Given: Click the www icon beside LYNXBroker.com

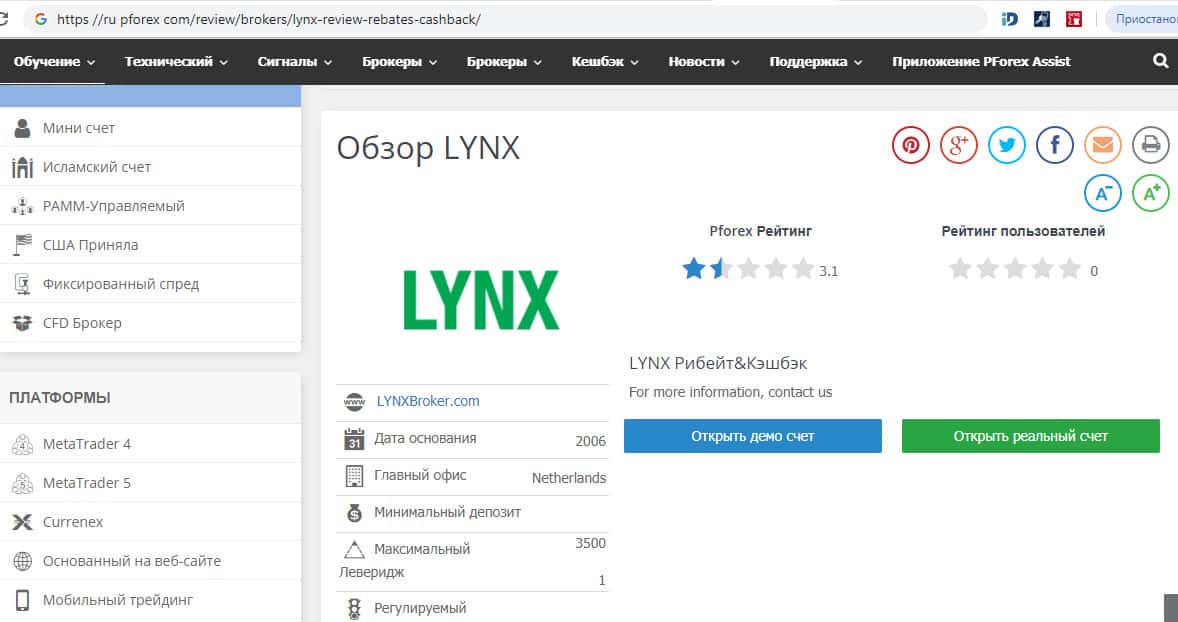Looking at the screenshot, I should (x=354, y=402).
